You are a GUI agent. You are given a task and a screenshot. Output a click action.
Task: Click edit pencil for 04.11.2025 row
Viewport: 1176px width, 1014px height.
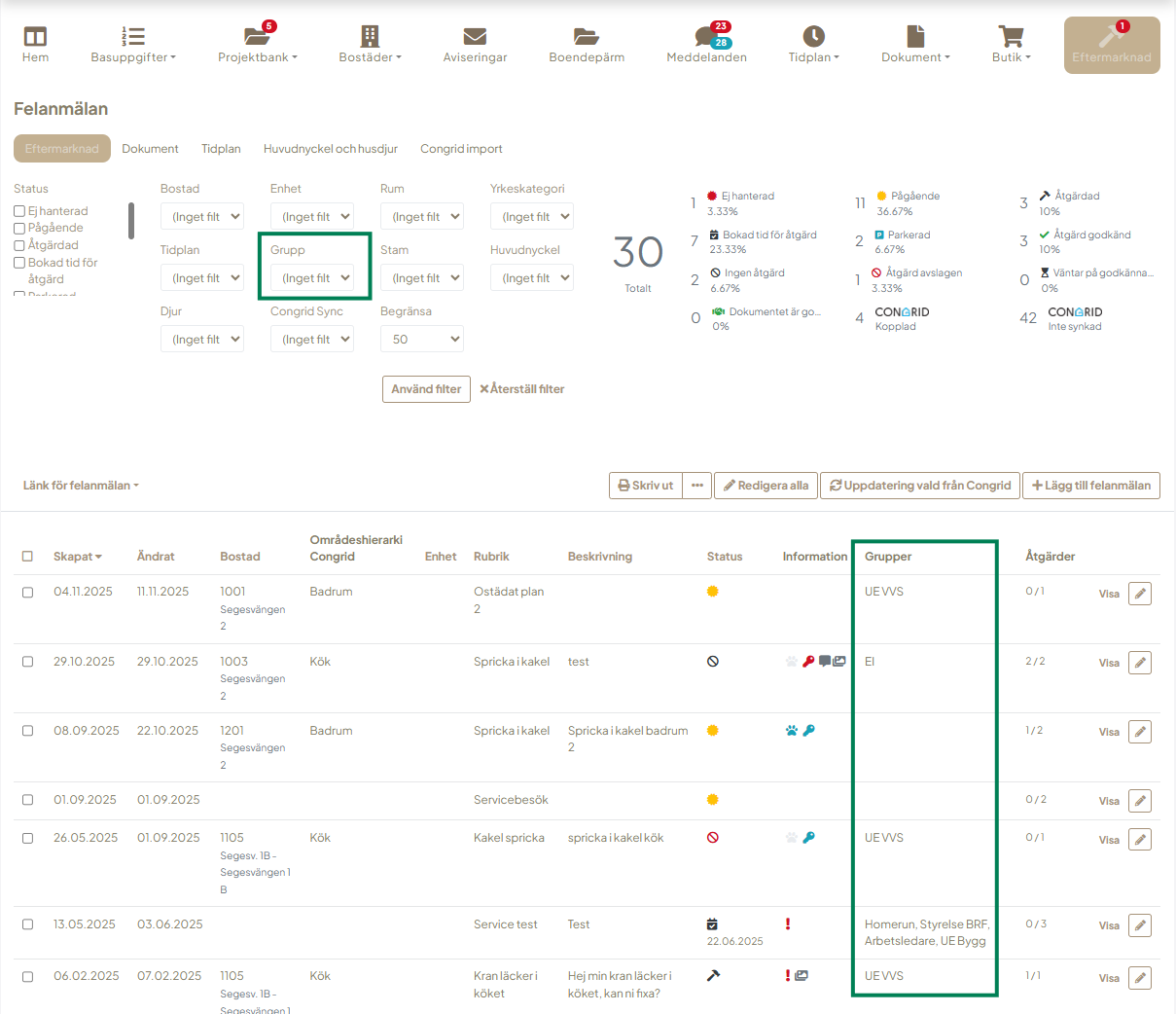(x=1140, y=594)
